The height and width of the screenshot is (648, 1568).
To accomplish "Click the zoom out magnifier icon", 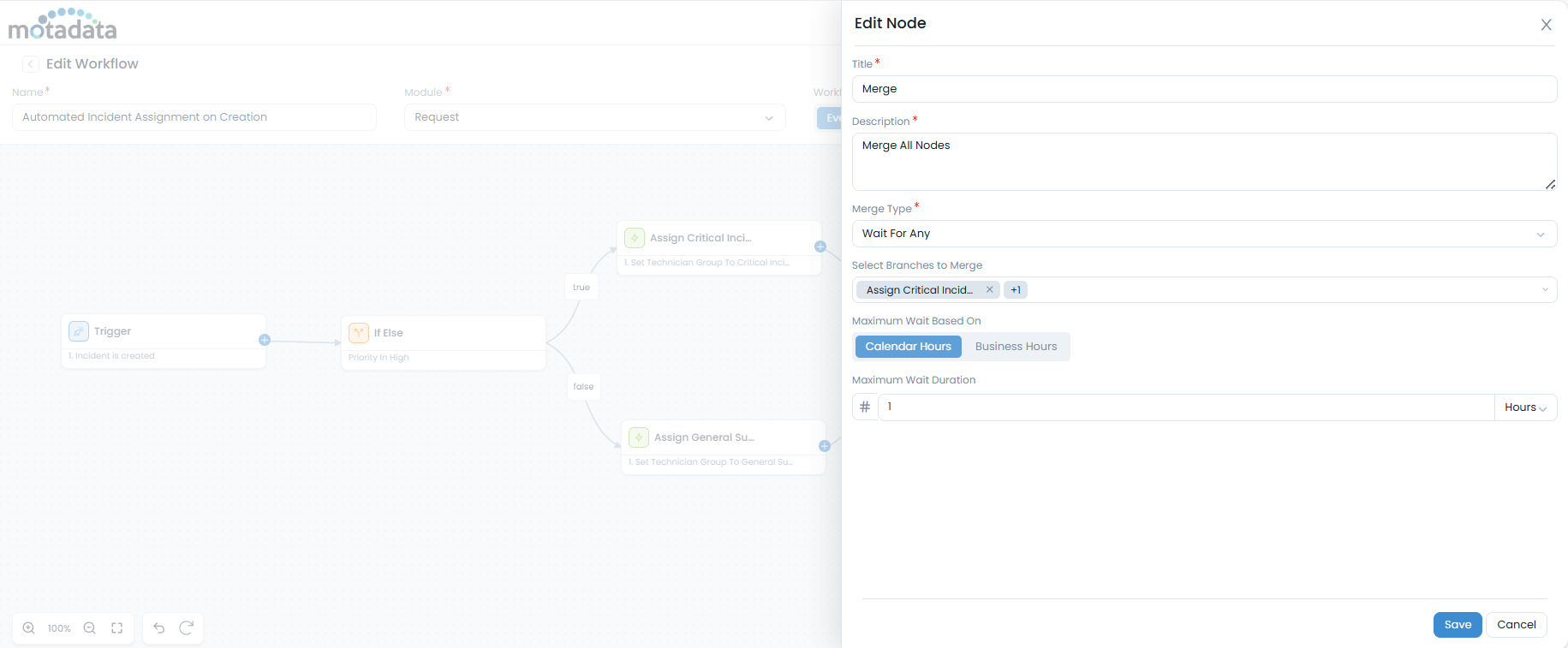I will coord(89,628).
